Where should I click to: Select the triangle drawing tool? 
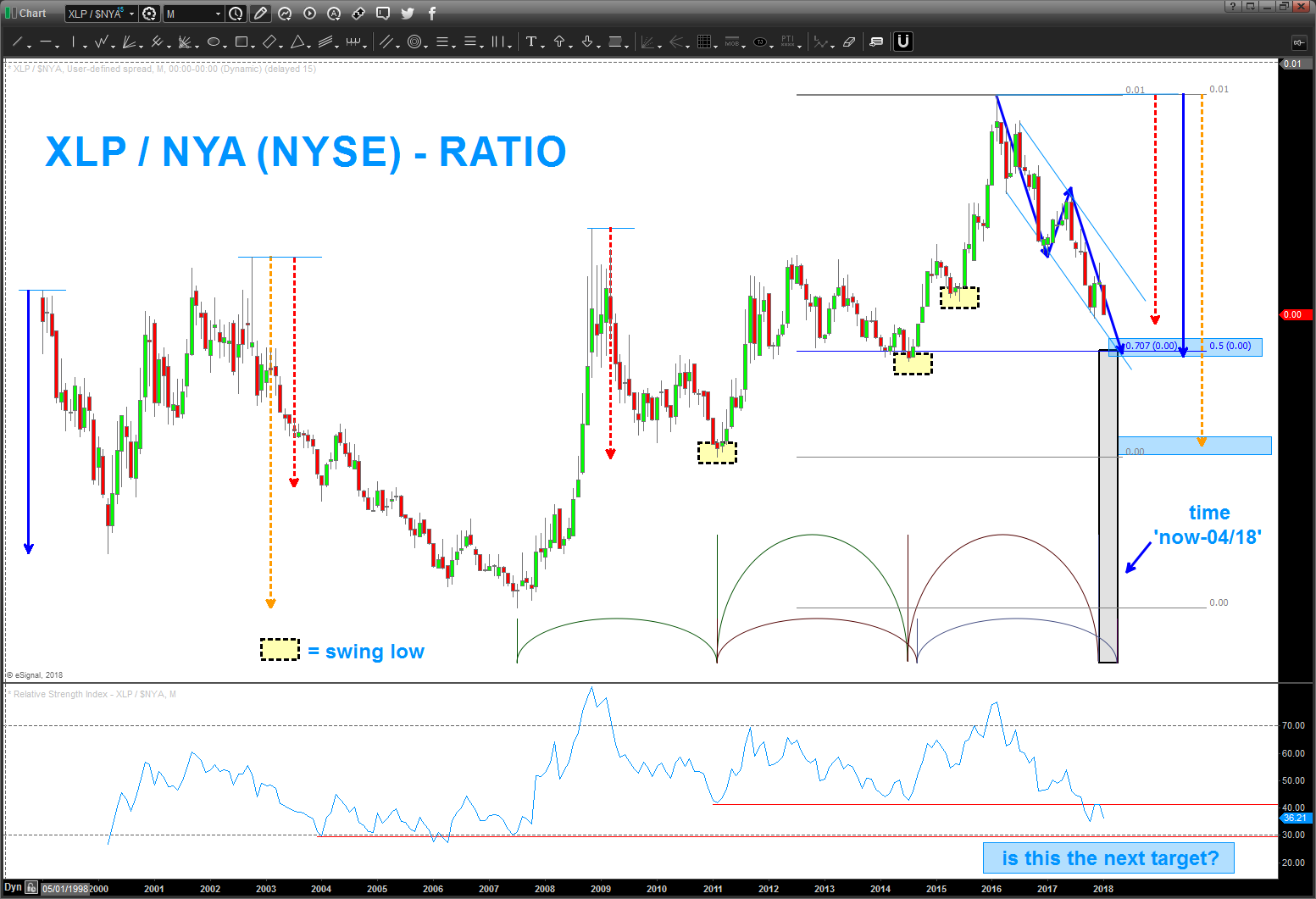pyautogui.click(x=297, y=42)
